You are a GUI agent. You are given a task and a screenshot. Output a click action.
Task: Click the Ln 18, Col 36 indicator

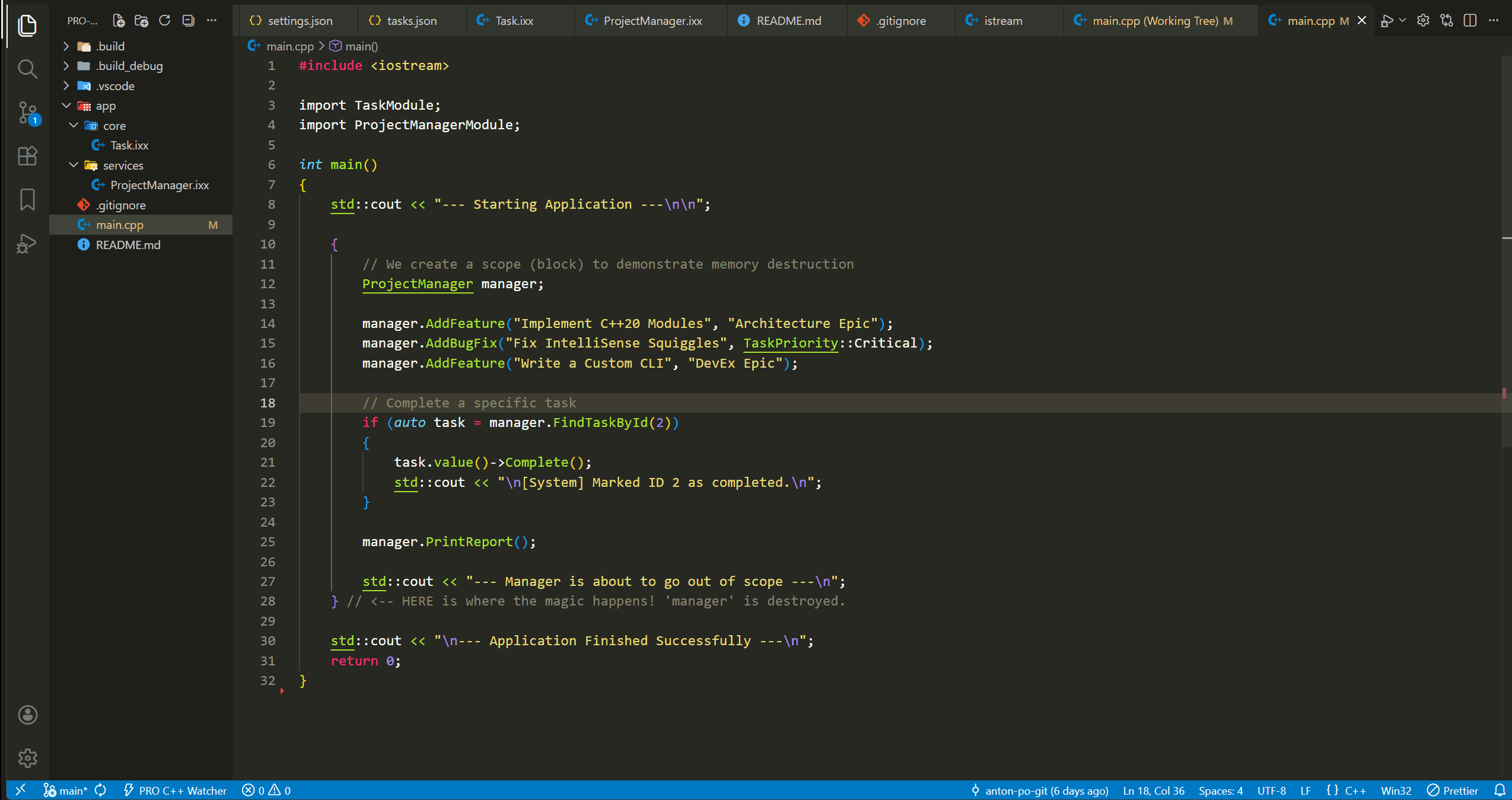(1153, 790)
